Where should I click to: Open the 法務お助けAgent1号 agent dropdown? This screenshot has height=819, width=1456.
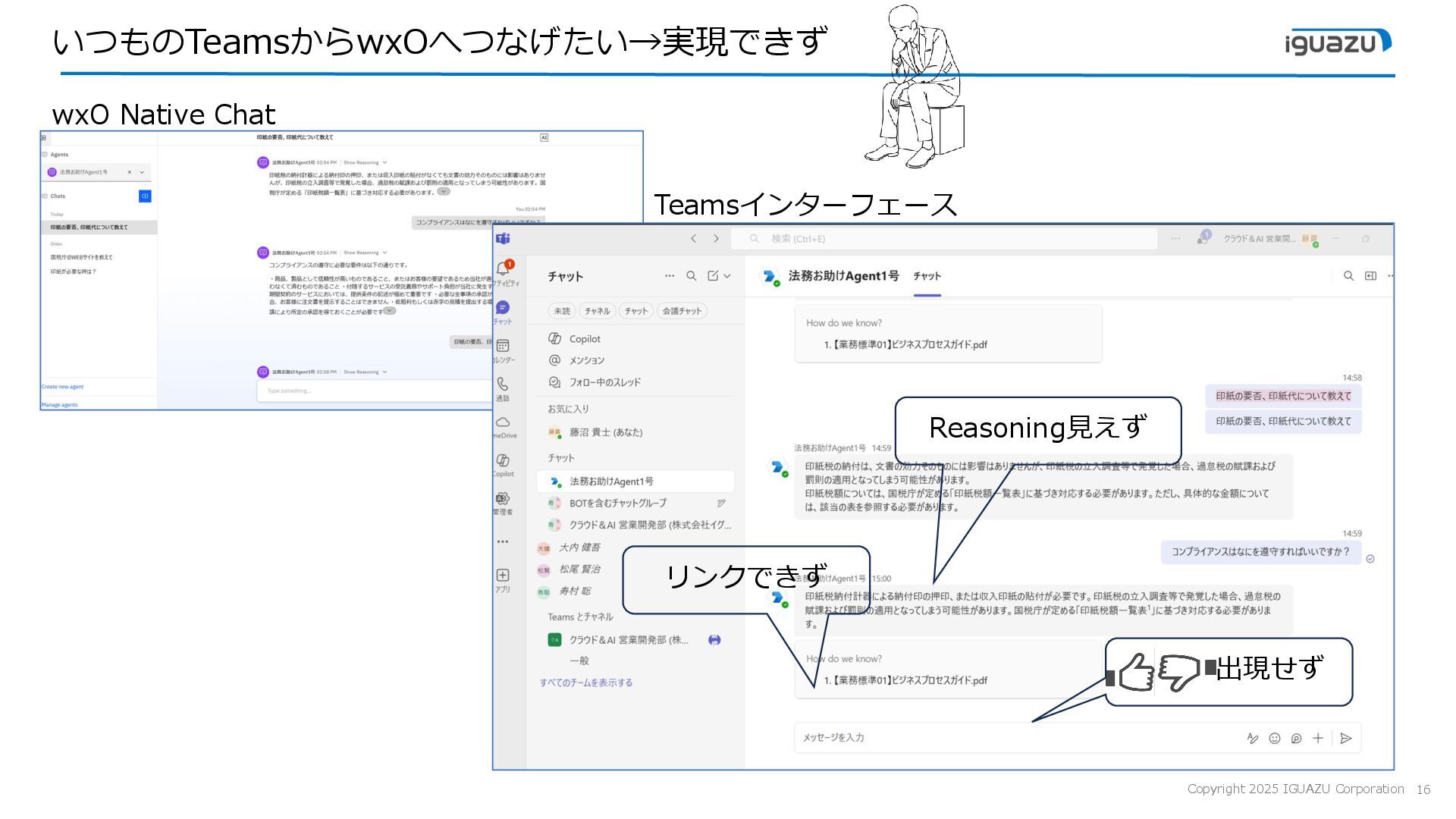click(x=142, y=172)
